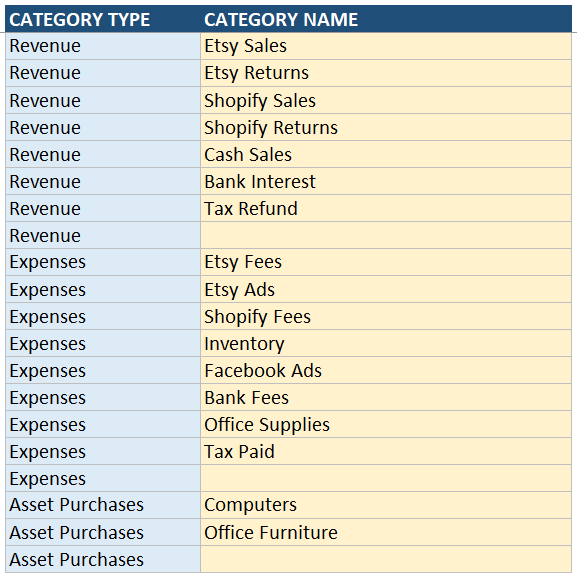Click the empty name cell in the last Asset Purchases row
Screen dimensions: 577x582
tap(386, 559)
